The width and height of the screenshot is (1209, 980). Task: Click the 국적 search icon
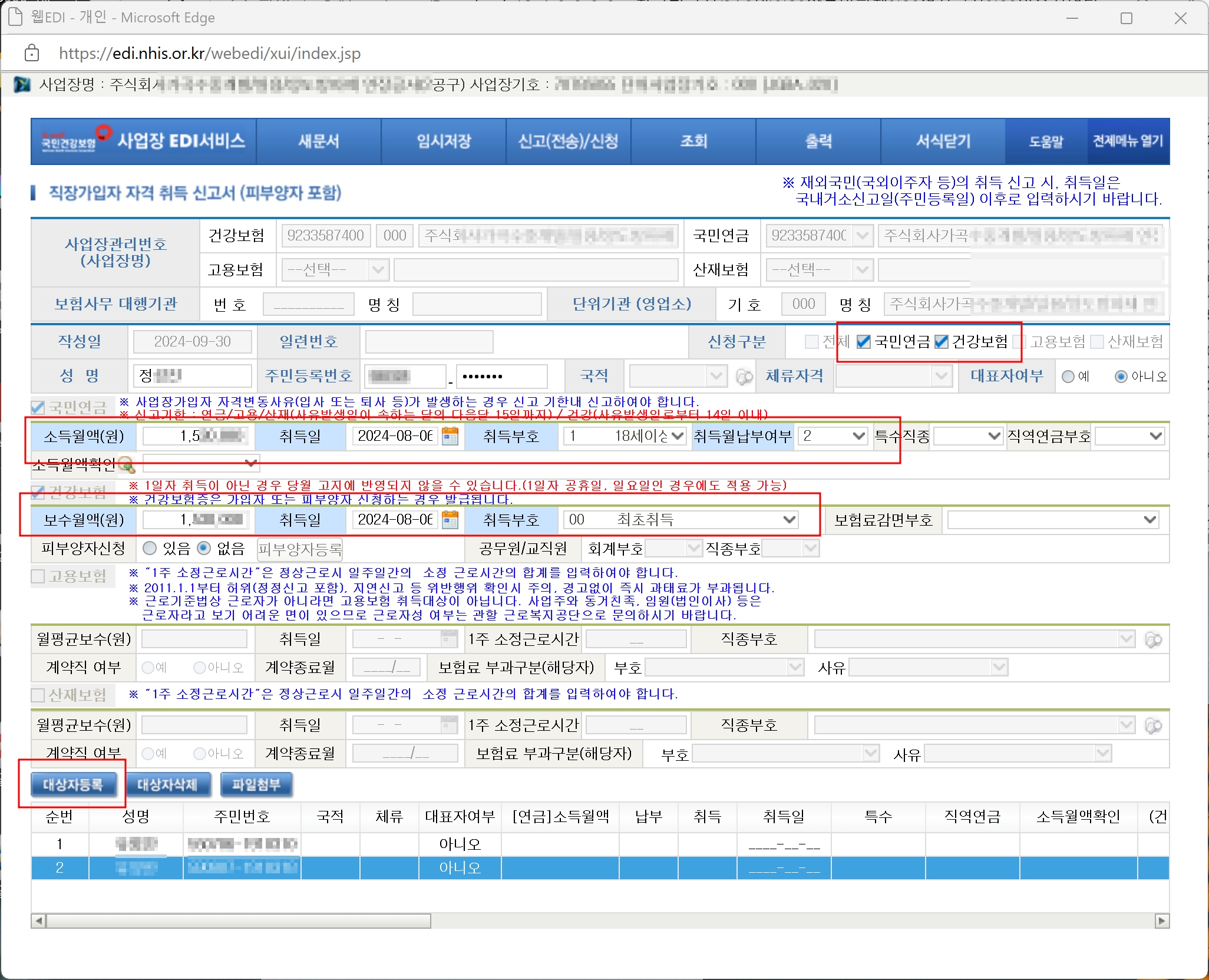745,377
